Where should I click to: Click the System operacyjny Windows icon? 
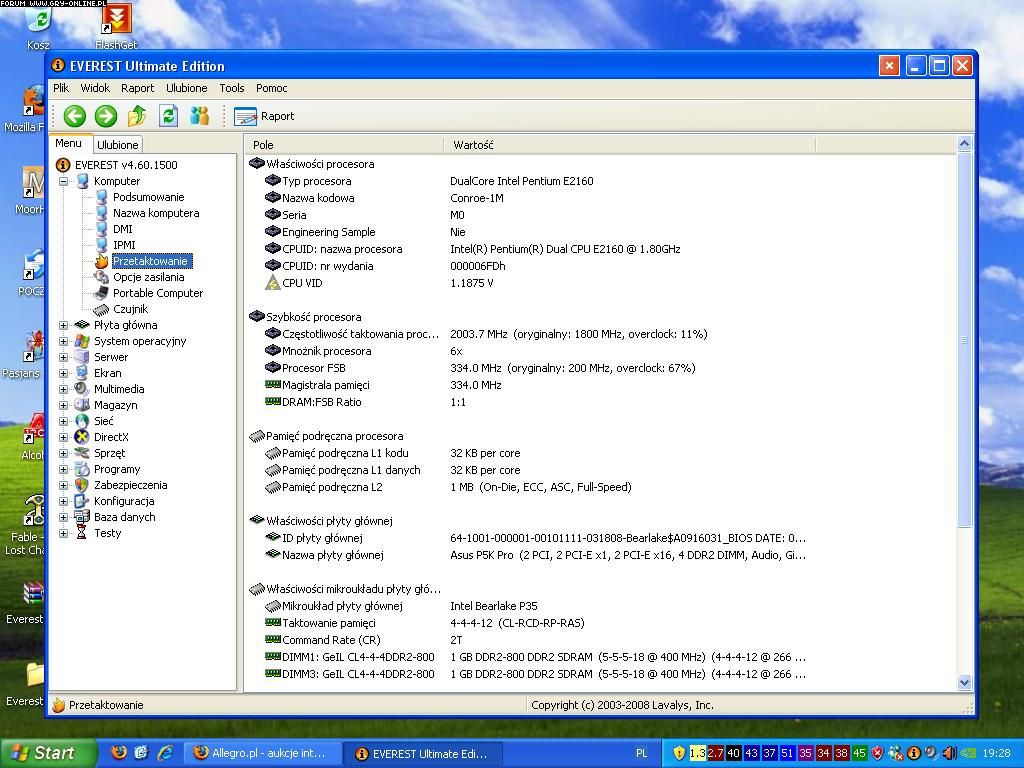pyautogui.click(x=82, y=342)
